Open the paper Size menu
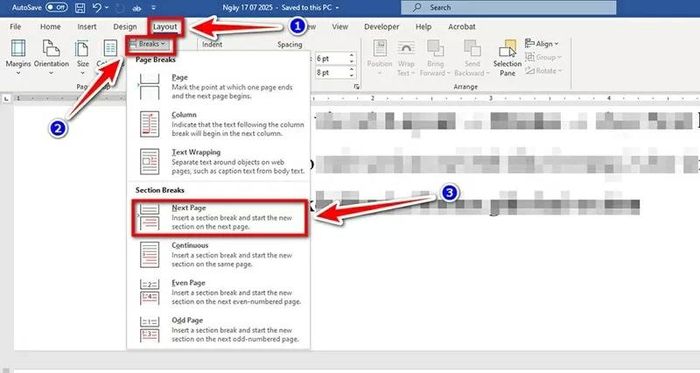Viewport: 700px width, 373px height. (83, 57)
